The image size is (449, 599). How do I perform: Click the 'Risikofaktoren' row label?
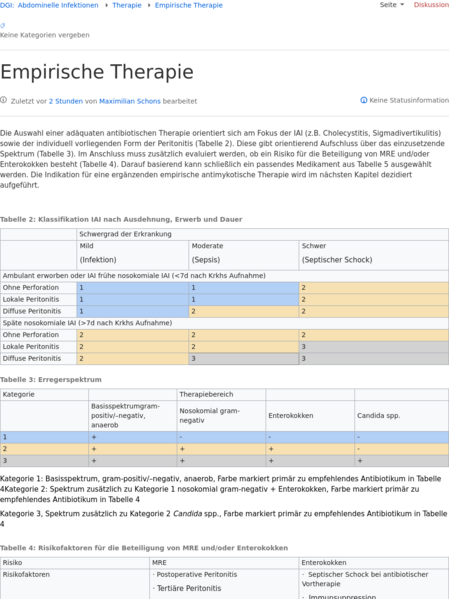pos(26,575)
